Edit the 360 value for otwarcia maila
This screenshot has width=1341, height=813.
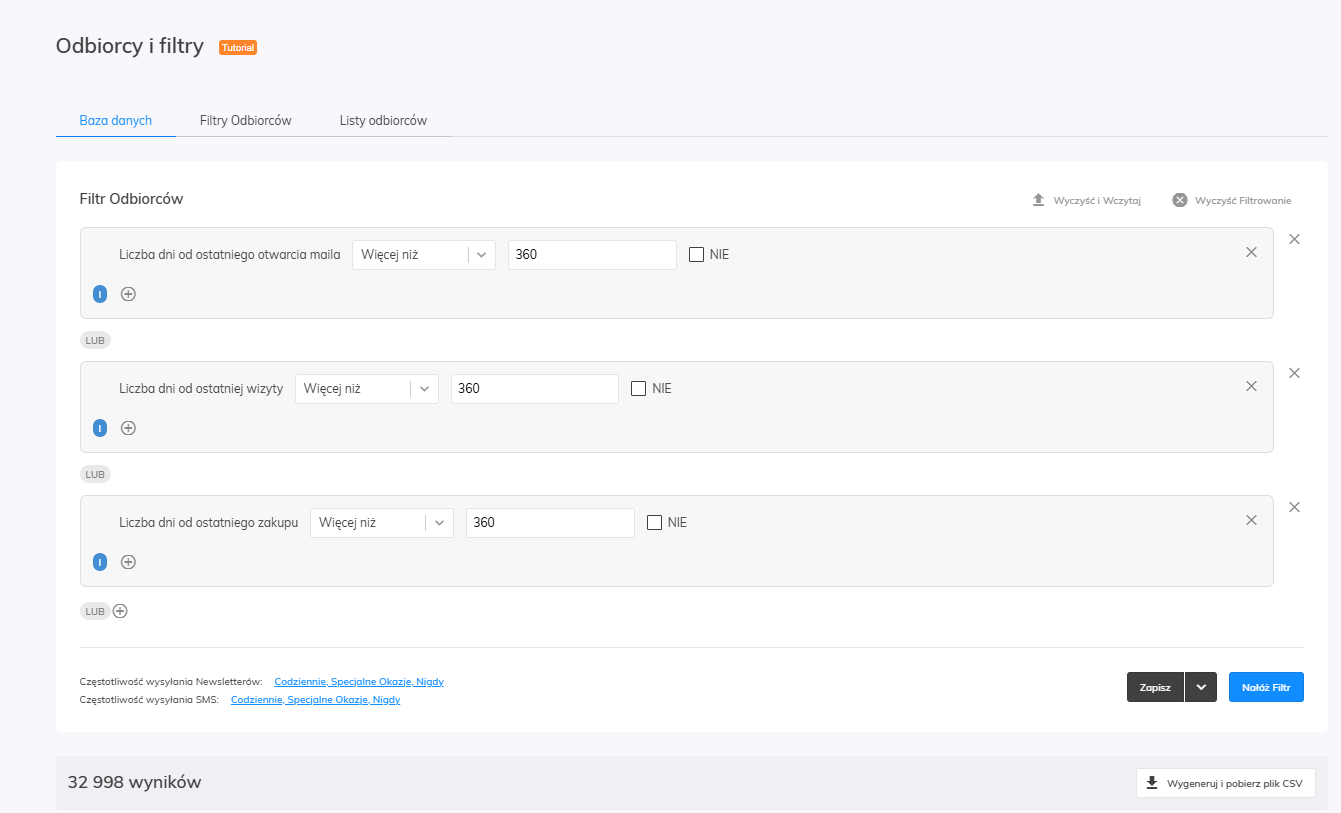click(x=592, y=255)
